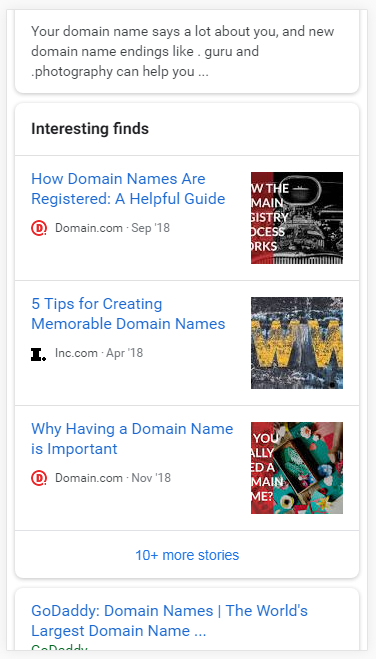376x659 pixels.
Task: Click the Apr '18 date label
Action: [x=124, y=353]
